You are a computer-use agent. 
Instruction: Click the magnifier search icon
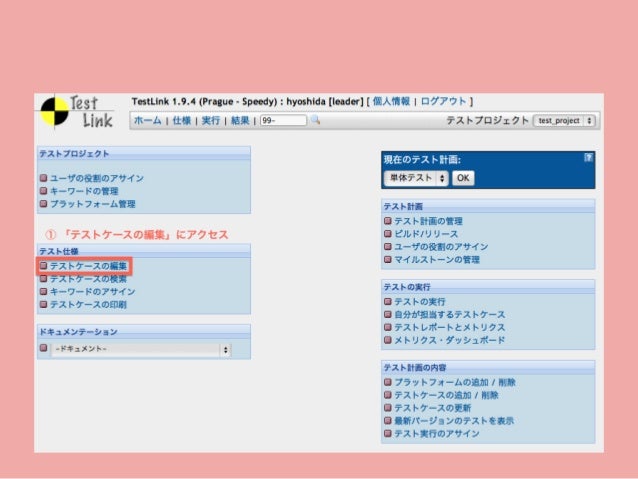[x=315, y=120]
